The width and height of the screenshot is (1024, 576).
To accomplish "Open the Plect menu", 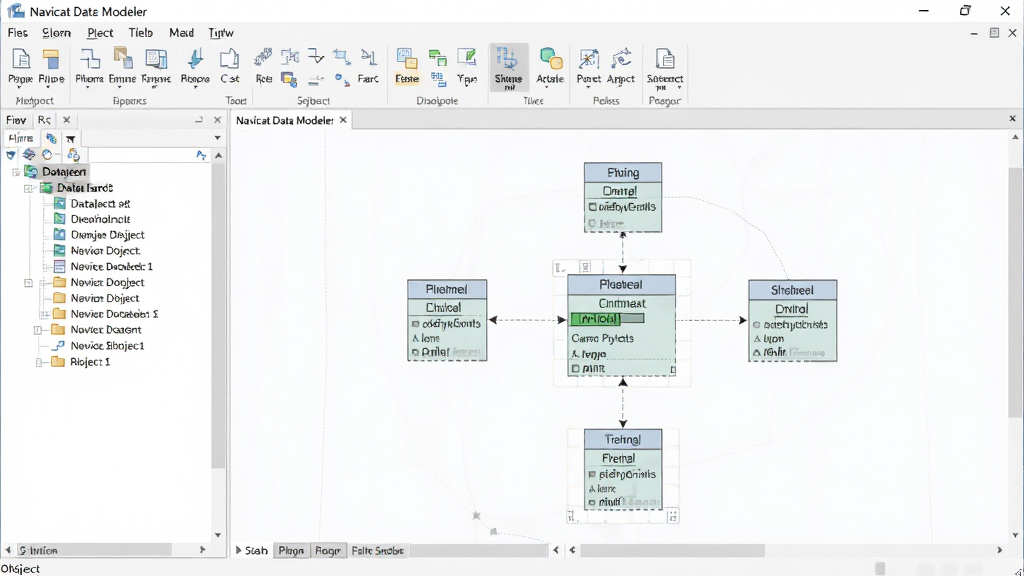I will click(100, 33).
